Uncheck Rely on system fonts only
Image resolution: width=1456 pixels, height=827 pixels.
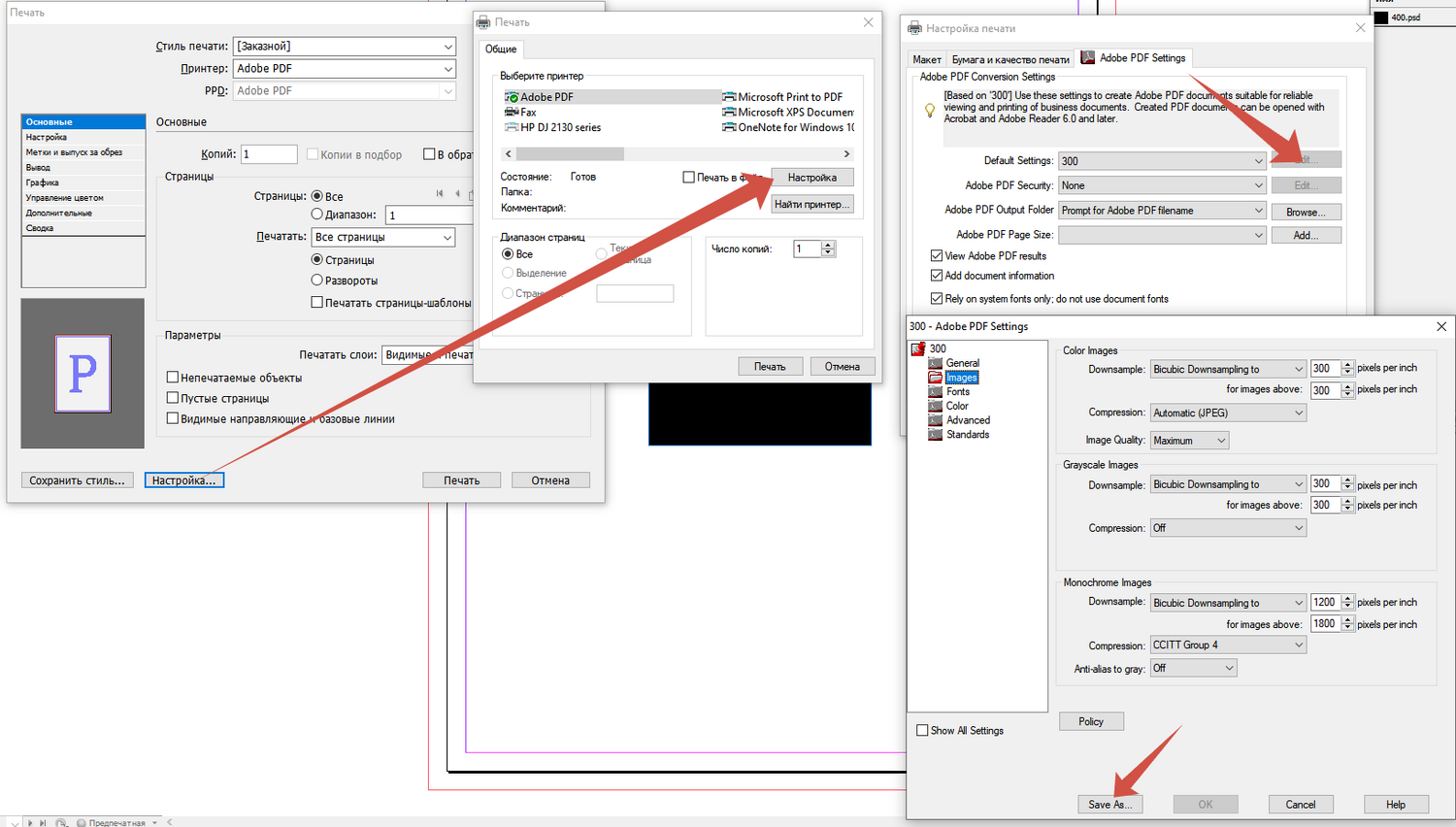coord(937,299)
